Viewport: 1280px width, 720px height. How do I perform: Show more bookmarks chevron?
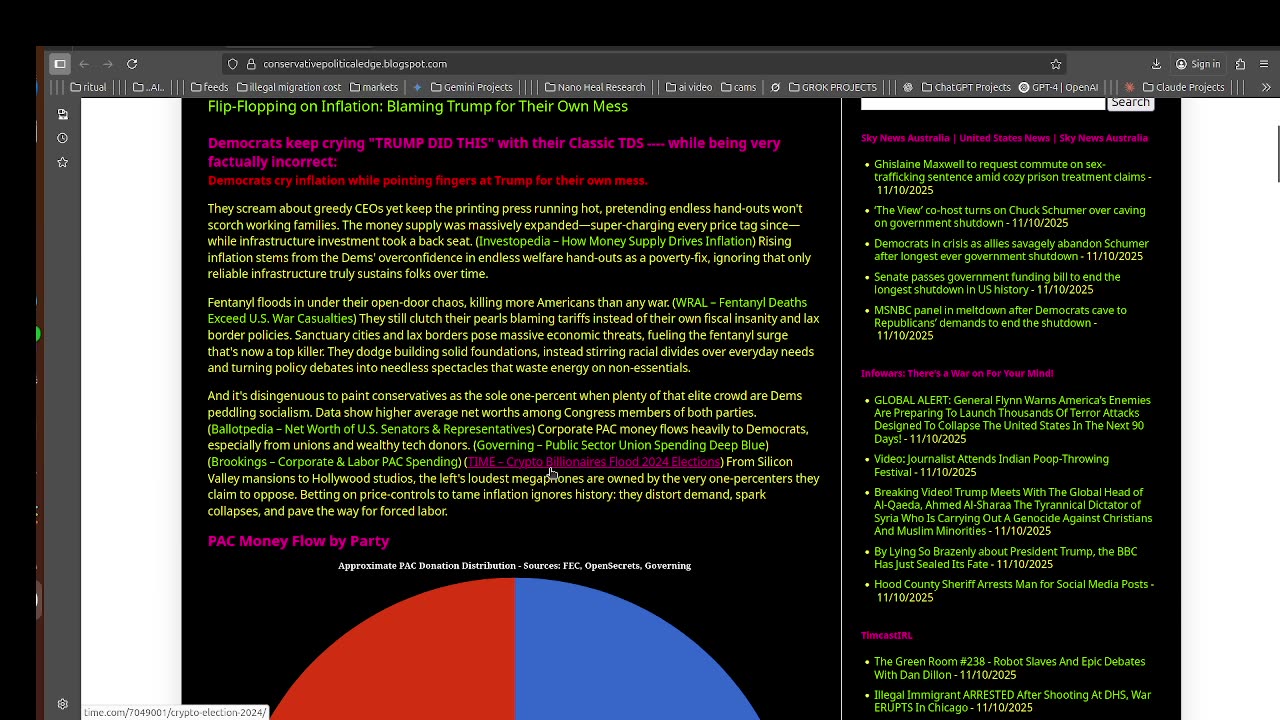click(1266, 87)
